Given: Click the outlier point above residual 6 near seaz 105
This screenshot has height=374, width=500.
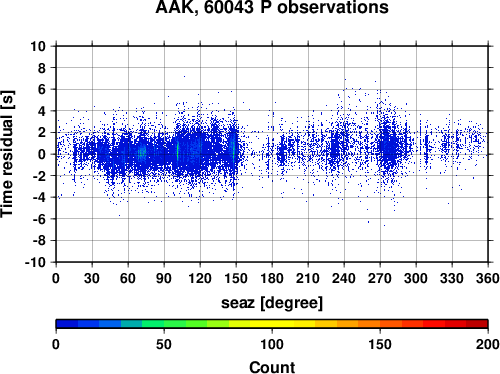Looking at the screenshot, I should [184, 76].
